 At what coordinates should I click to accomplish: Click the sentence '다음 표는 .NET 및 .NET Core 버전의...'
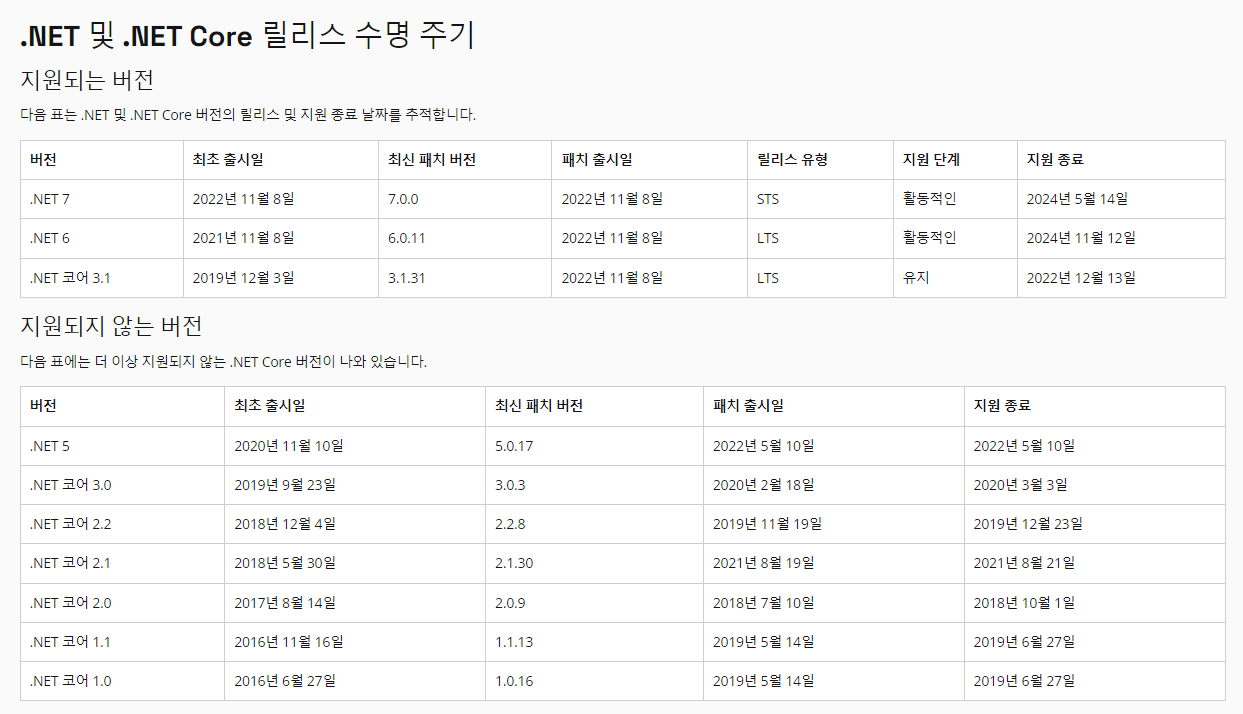[x=248, y=115]
